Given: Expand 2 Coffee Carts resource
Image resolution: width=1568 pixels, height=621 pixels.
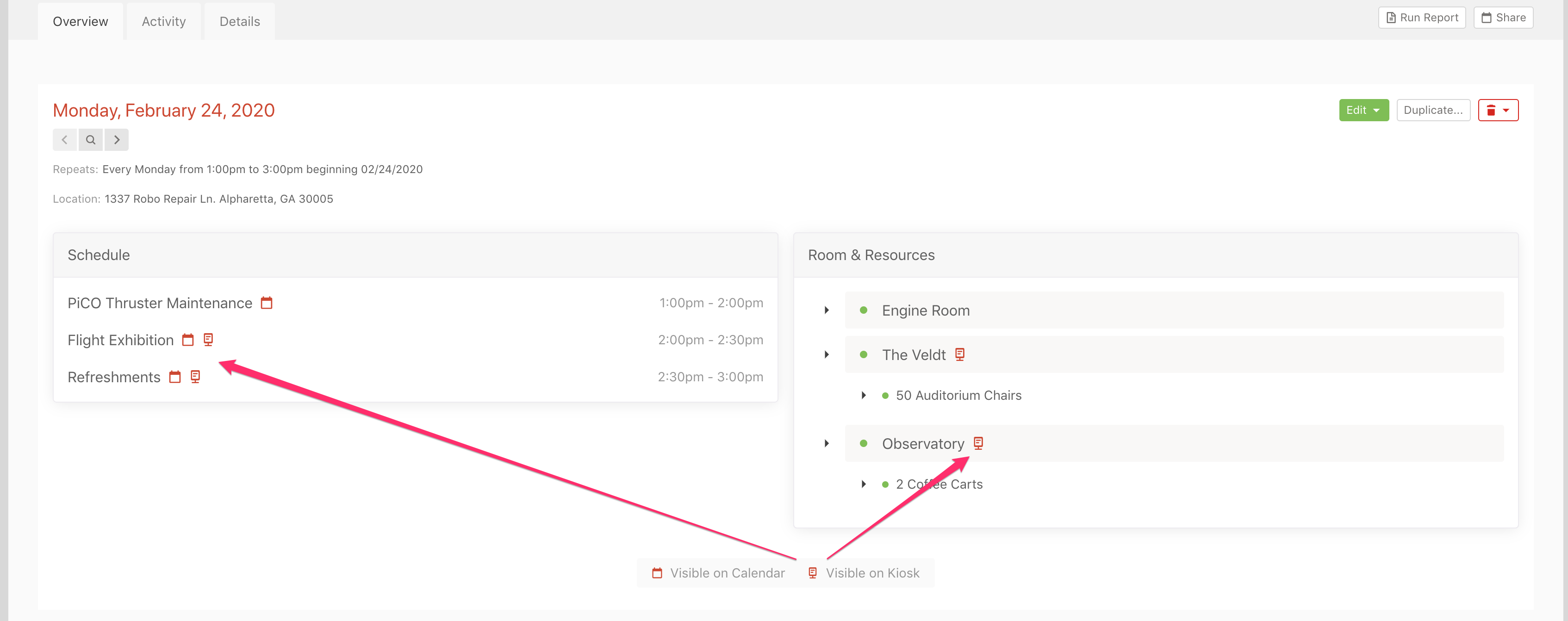Looking at the screenshot, I should click(864, 484).
